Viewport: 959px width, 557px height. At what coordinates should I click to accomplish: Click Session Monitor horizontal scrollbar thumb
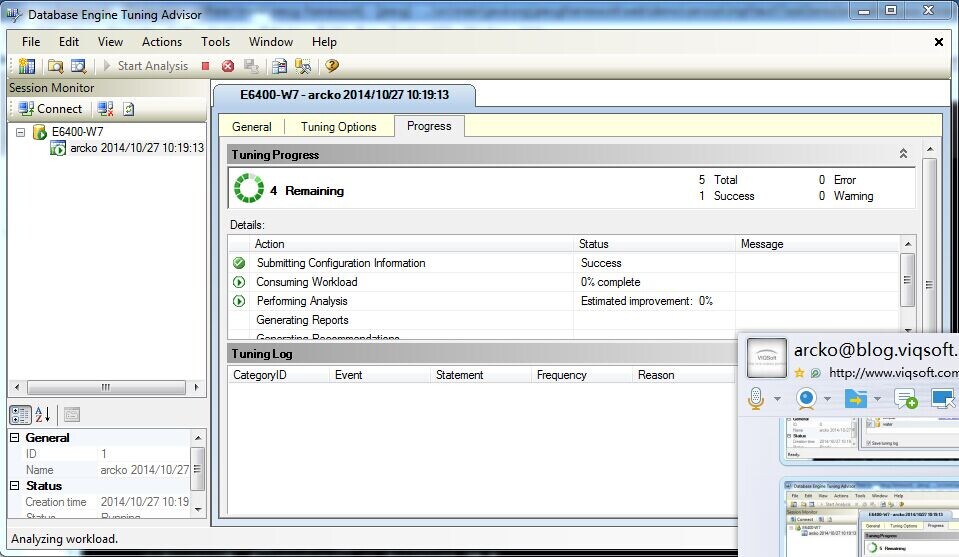pos(106,387)
